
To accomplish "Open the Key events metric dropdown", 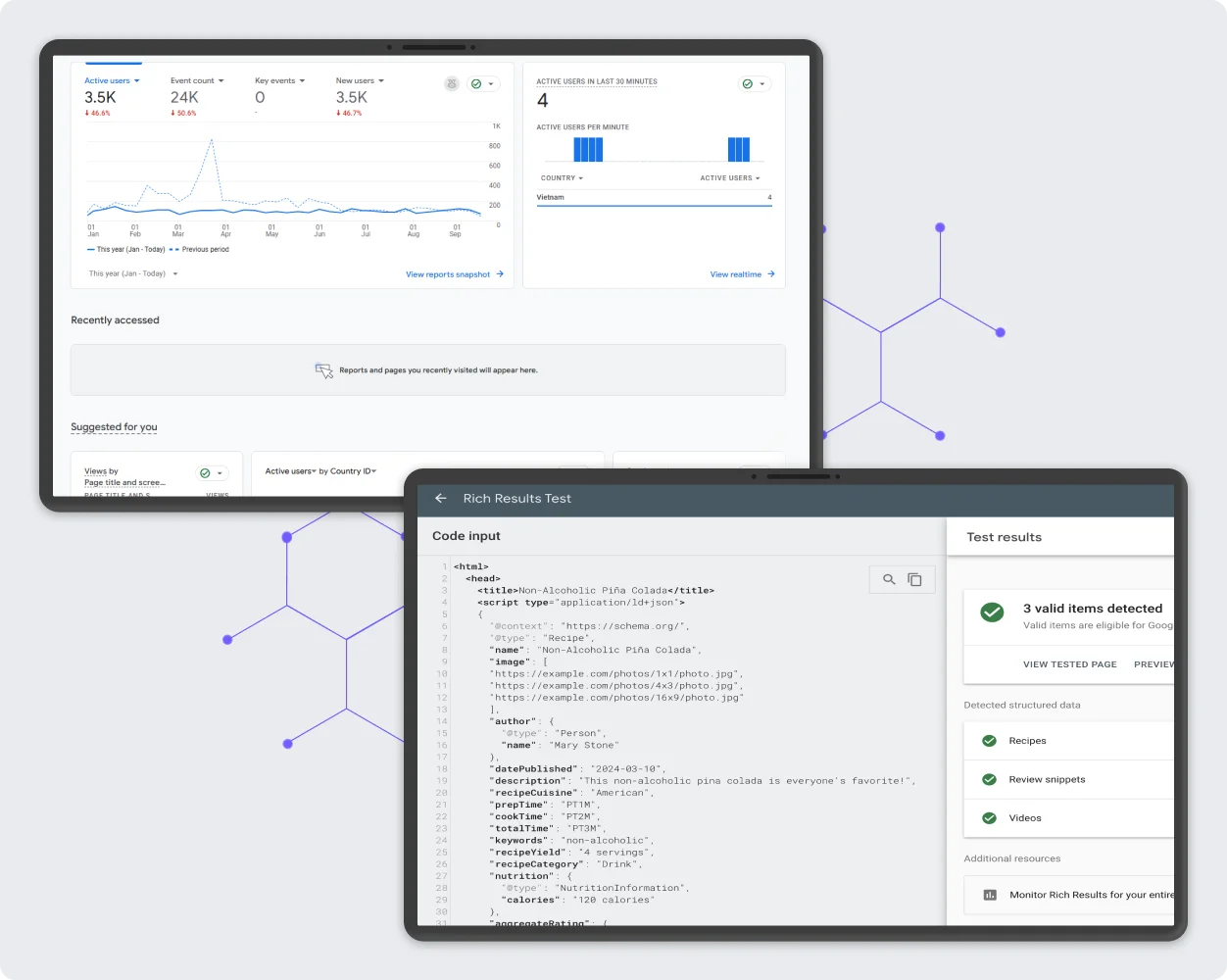I will pyautogui.click(x=280, y=81).
